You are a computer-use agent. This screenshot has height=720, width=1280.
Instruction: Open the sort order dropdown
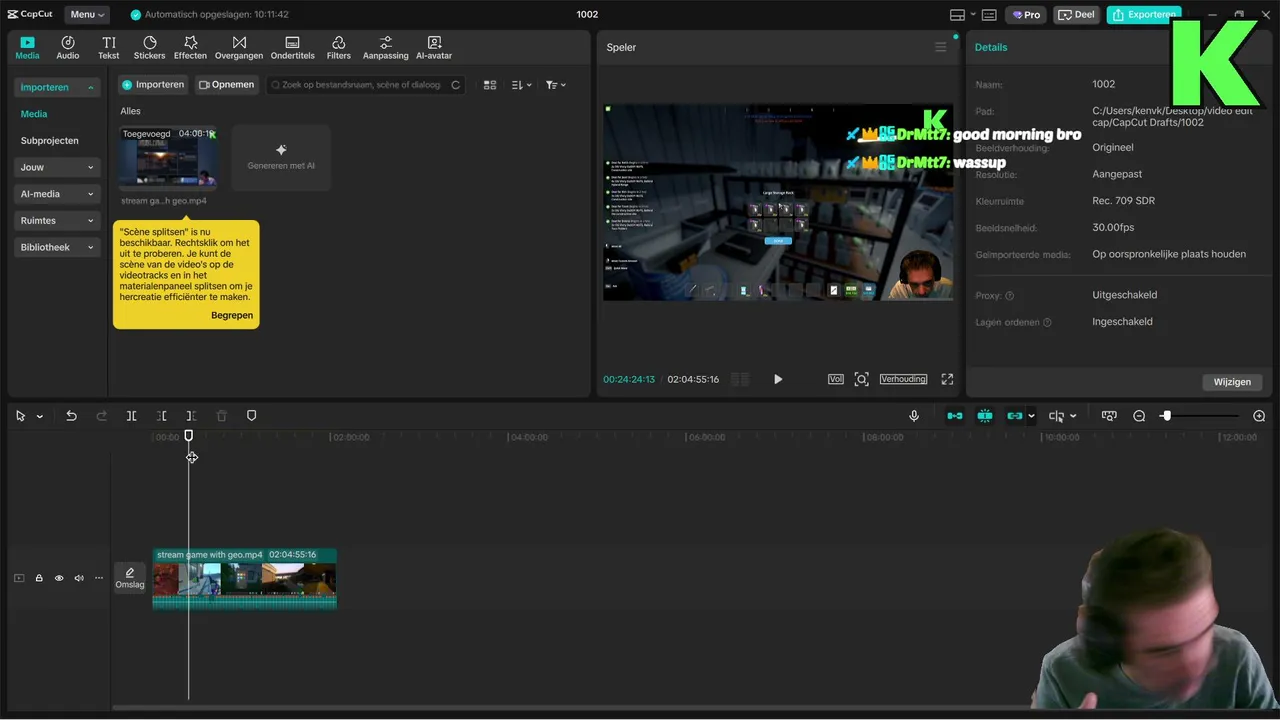click(x=521, y=85)
